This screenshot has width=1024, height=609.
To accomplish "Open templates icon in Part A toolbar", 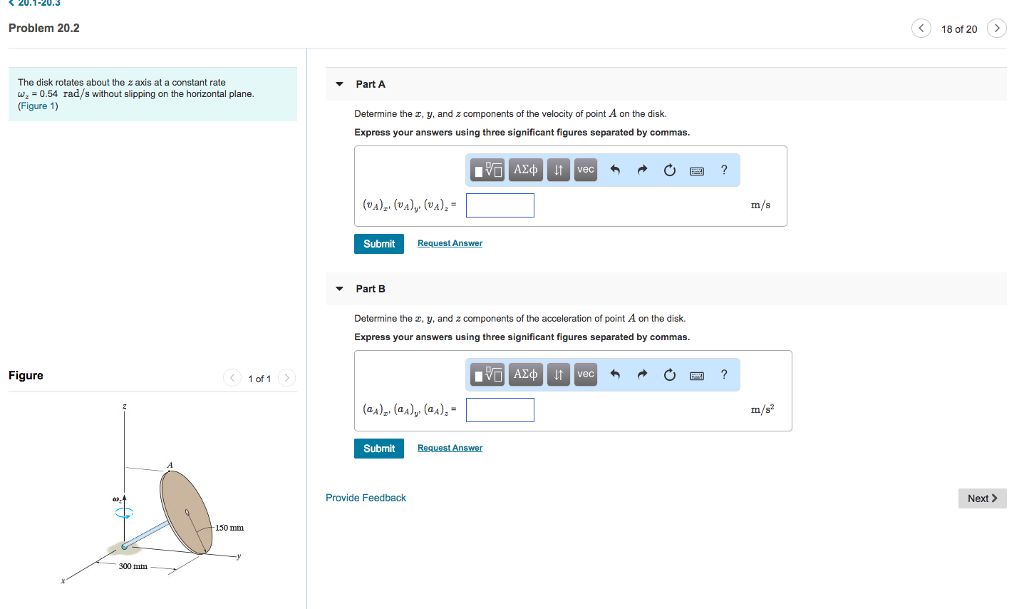I will [487, 170].
